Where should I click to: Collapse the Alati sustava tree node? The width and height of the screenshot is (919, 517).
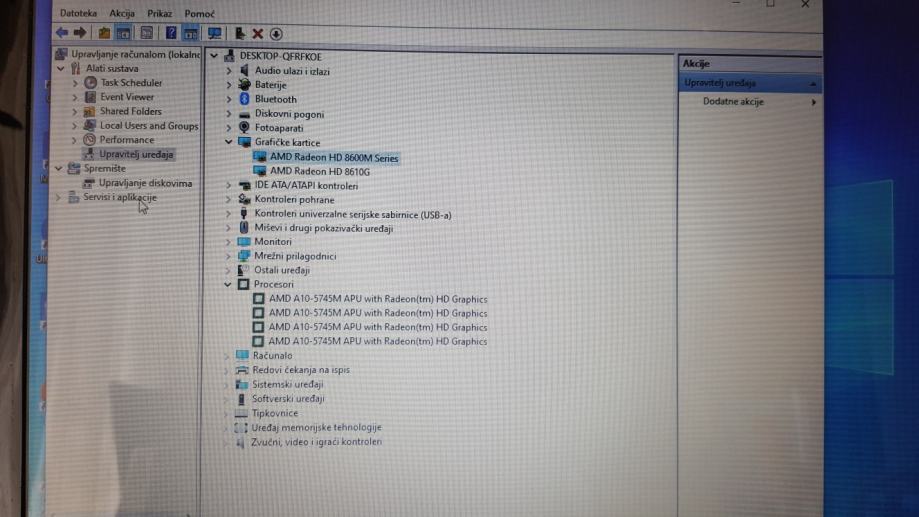tap(60, 69)
